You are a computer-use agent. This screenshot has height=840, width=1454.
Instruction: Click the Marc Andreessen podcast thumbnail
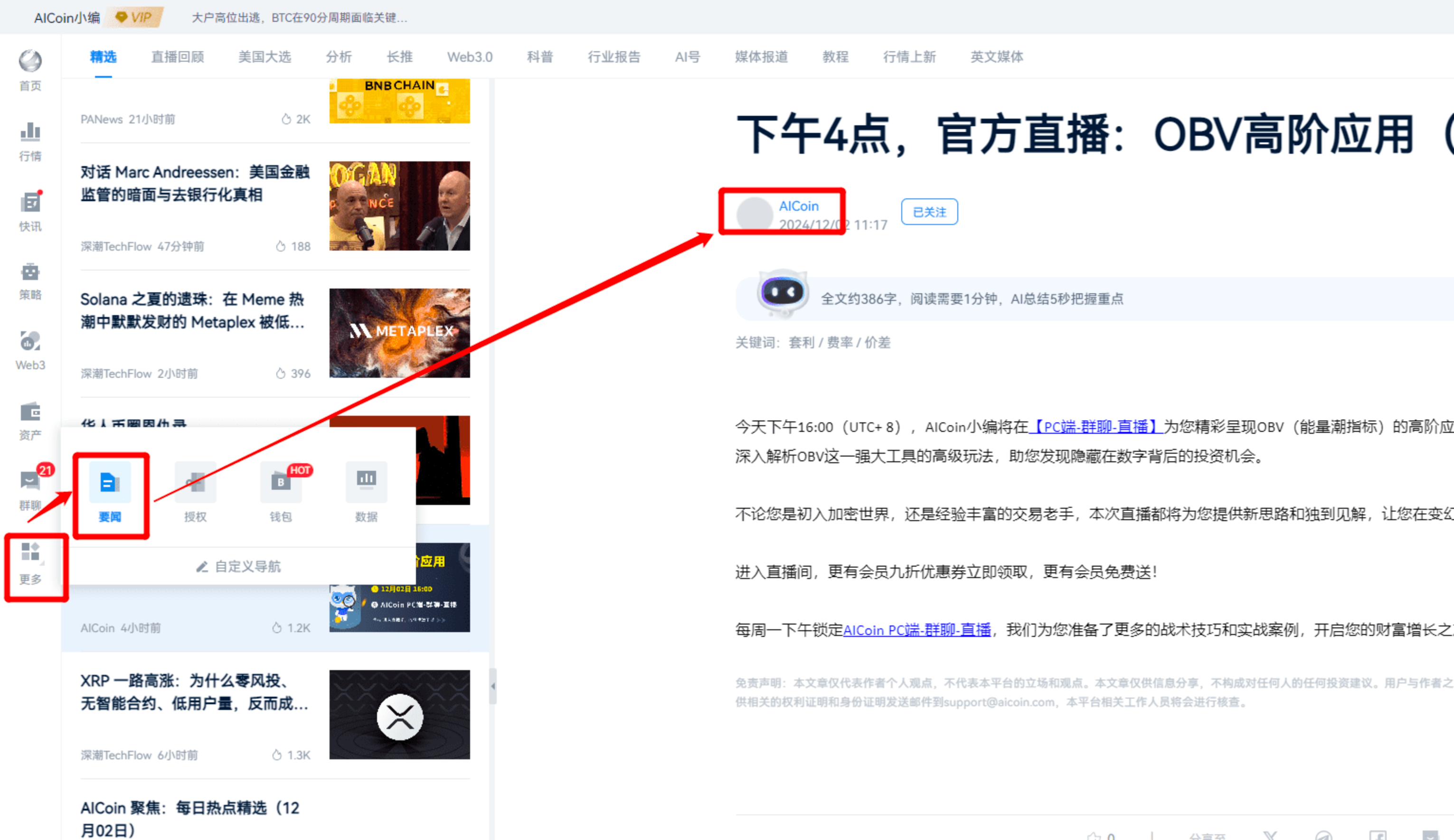click(400, 206)
